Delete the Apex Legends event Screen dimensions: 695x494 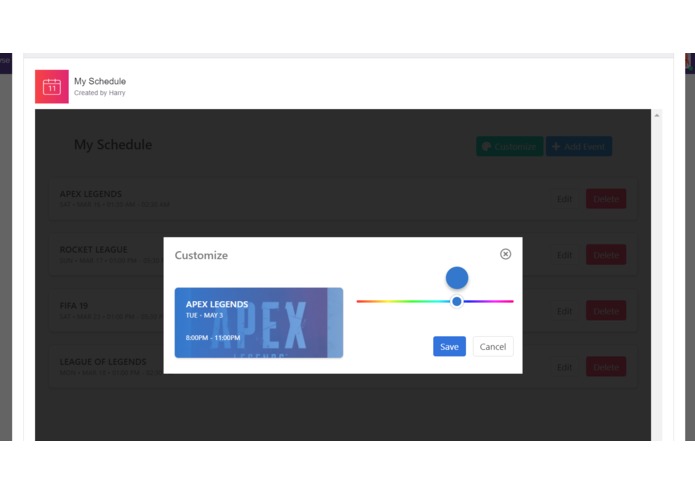606,199
